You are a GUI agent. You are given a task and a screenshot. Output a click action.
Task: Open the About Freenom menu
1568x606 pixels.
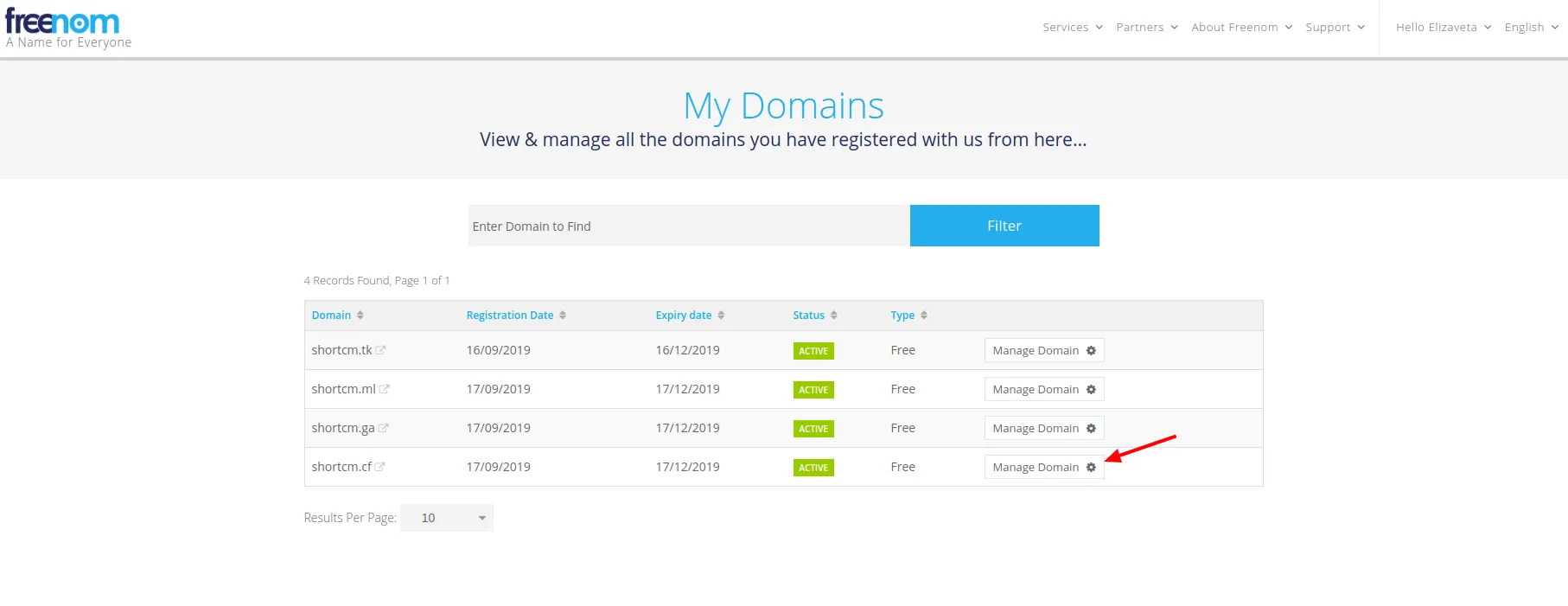pyautogui.click(x=1242, y=28)
